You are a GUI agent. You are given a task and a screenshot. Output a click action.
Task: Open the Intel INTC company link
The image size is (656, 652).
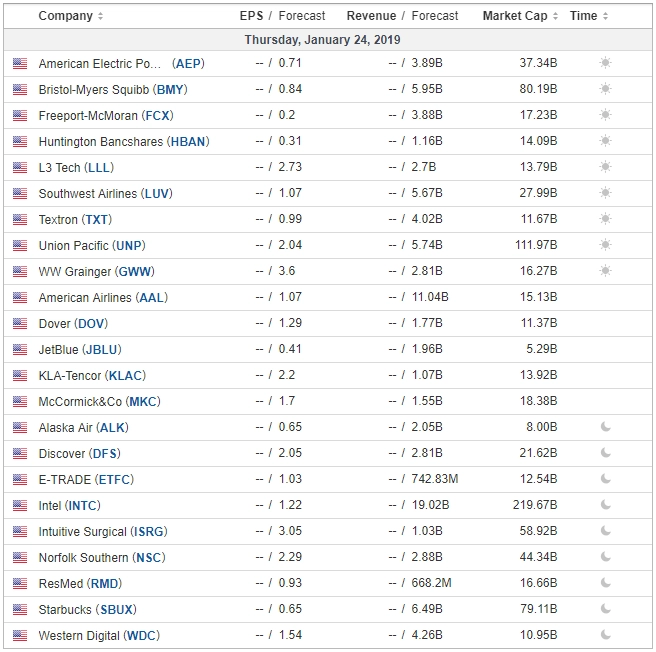(x=83, y=506)
